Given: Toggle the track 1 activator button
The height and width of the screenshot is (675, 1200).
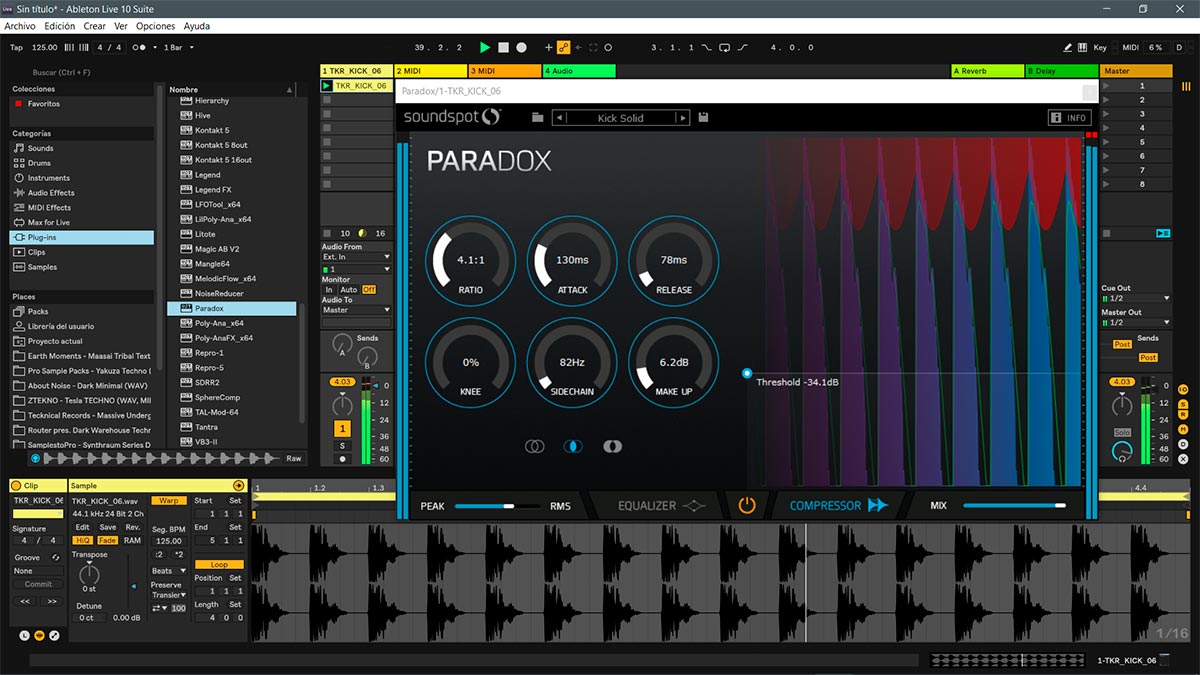Looking at the screenshot, I should coord(342,429).
